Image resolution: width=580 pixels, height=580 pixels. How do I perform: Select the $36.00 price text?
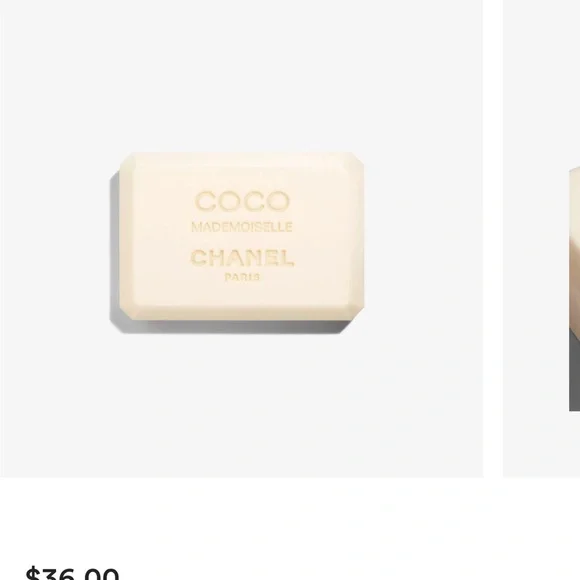pyautogui.click(x=72, y=573)
